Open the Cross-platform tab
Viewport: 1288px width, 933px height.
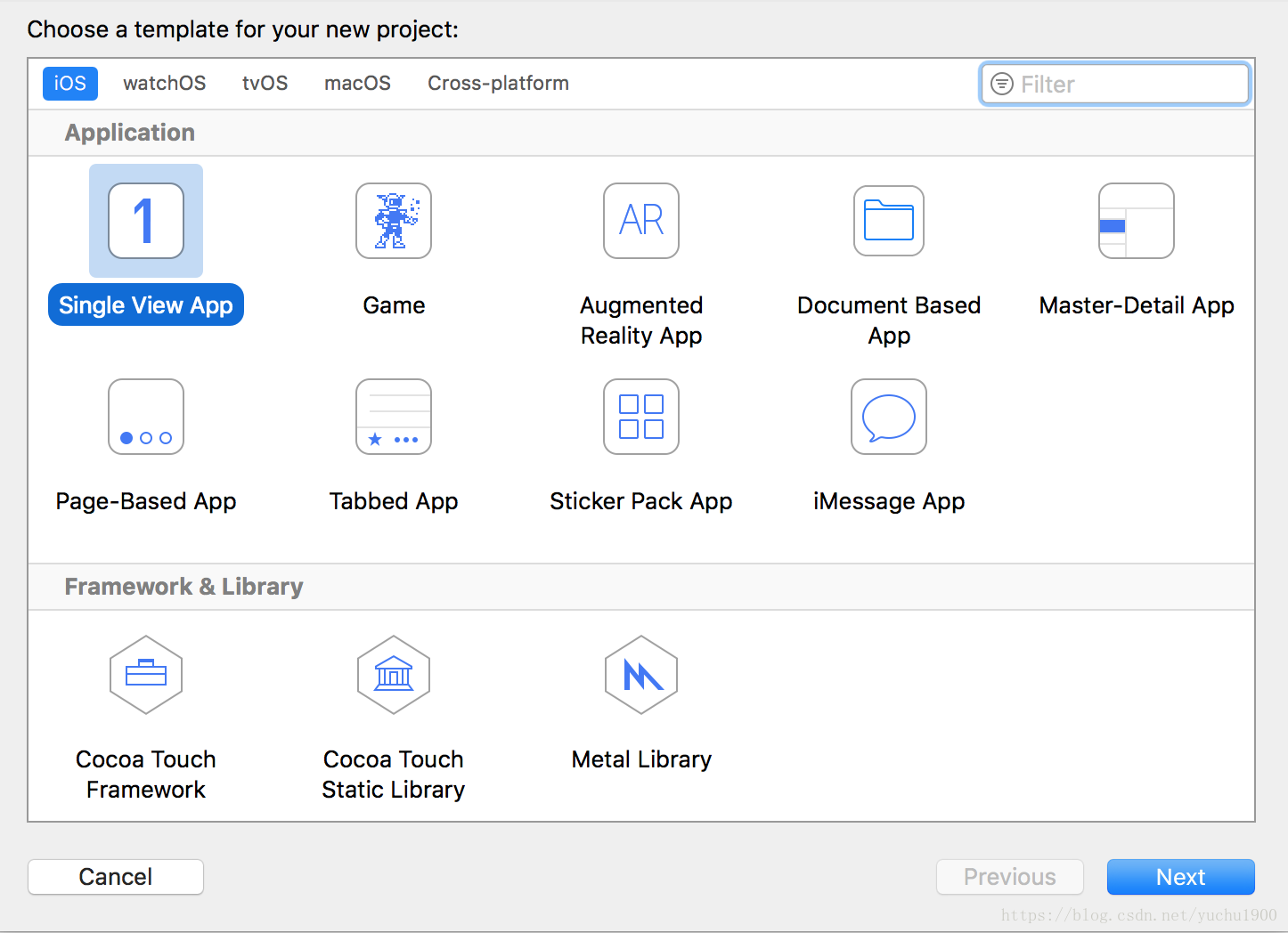tap(498, 84)
